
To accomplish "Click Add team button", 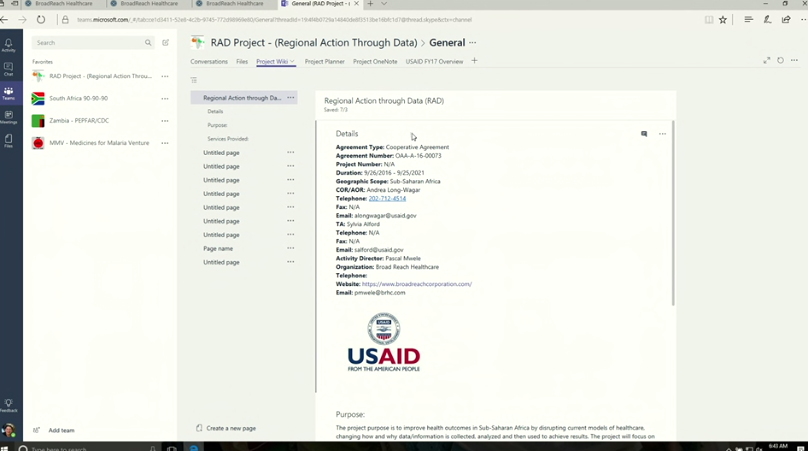I will point(55,430).
